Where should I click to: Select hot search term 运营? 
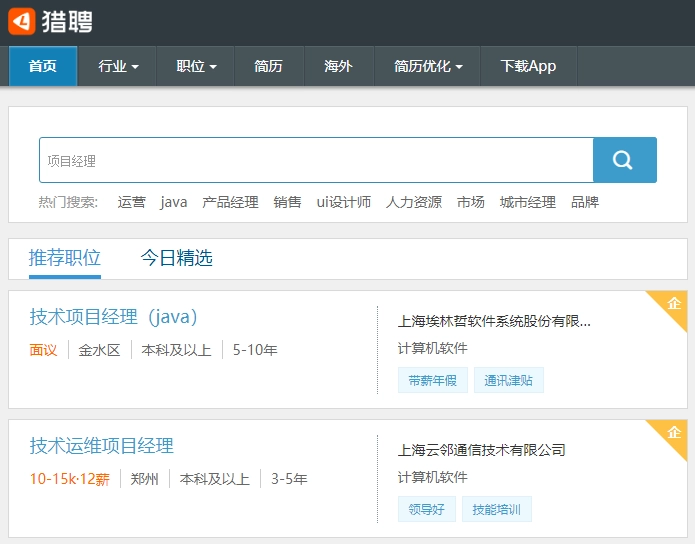[131, 202]
